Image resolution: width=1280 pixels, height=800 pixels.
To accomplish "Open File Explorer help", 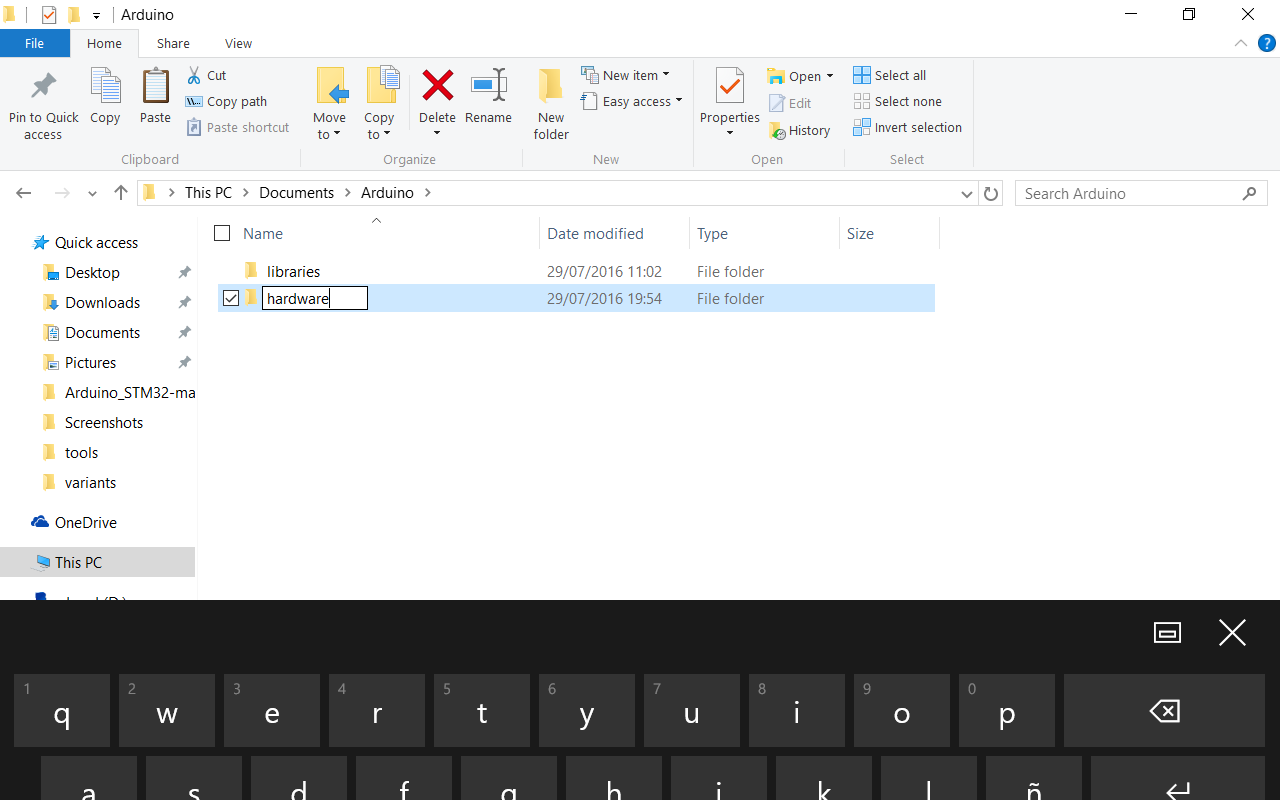I will click(1266, 43).
